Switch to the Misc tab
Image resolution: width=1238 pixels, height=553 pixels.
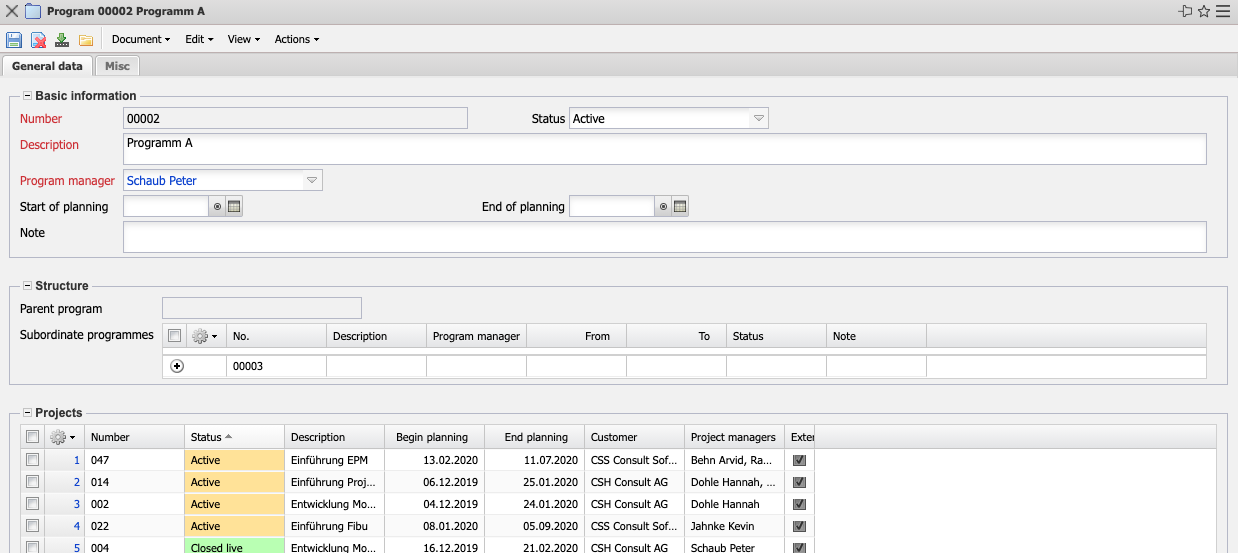tap(117, 66)
